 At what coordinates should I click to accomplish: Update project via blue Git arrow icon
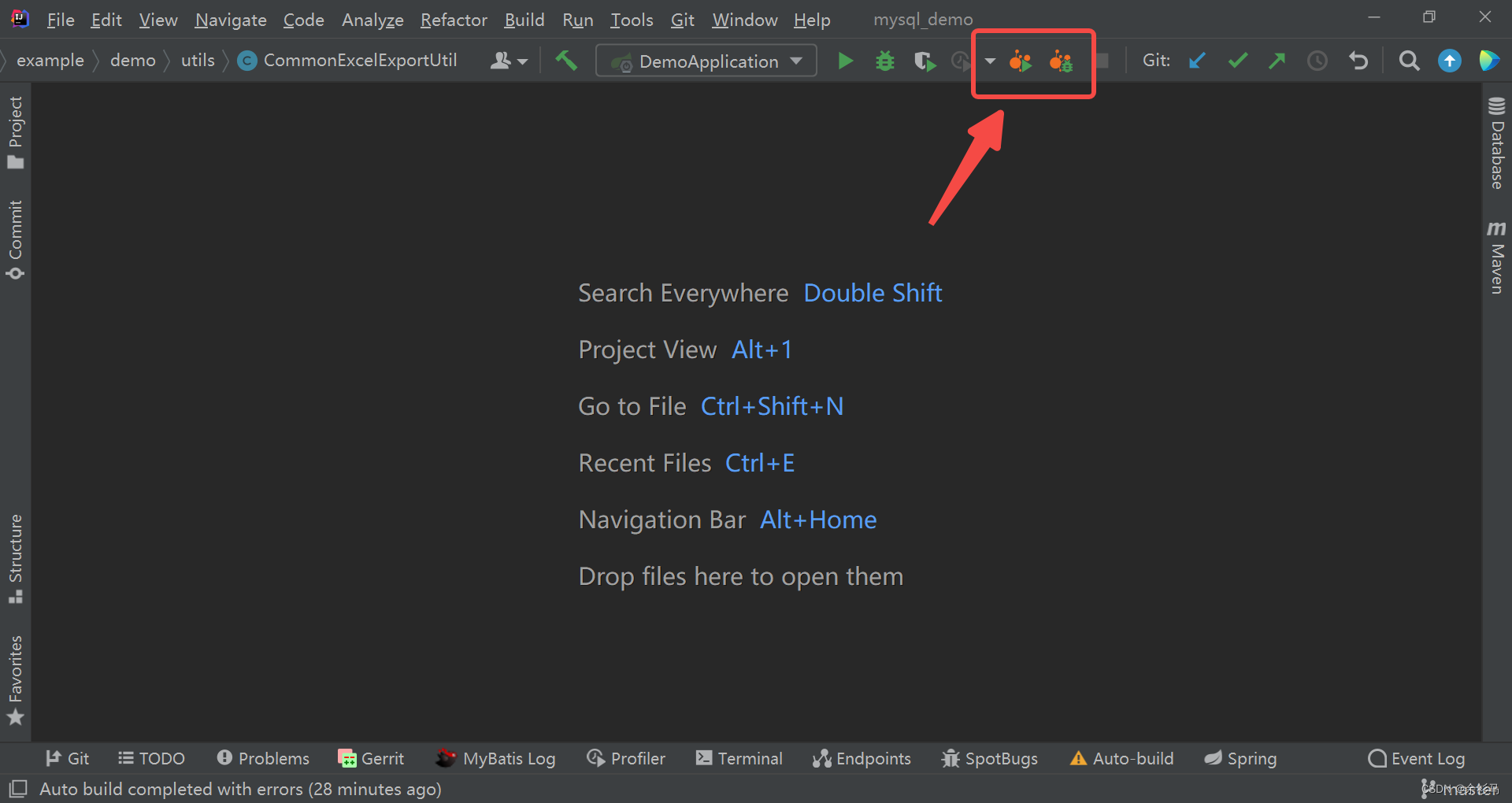(x=1197, y=61)
